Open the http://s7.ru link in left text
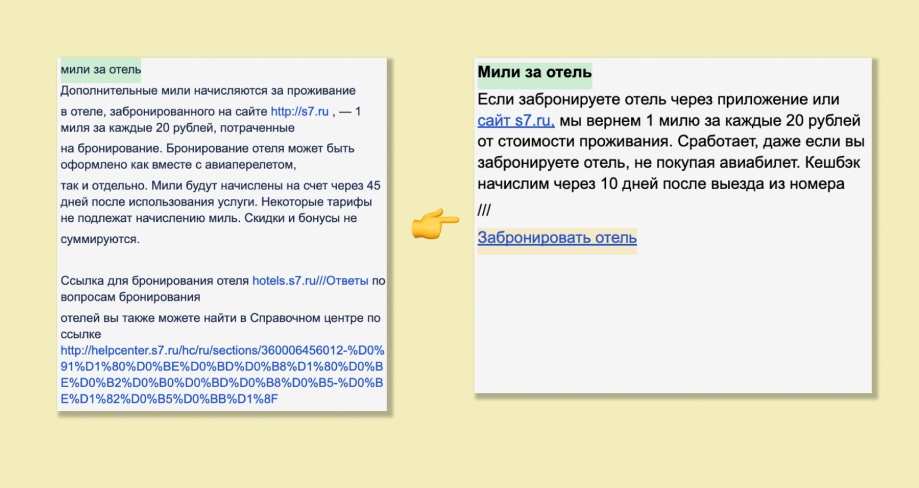 click(299, 111)
